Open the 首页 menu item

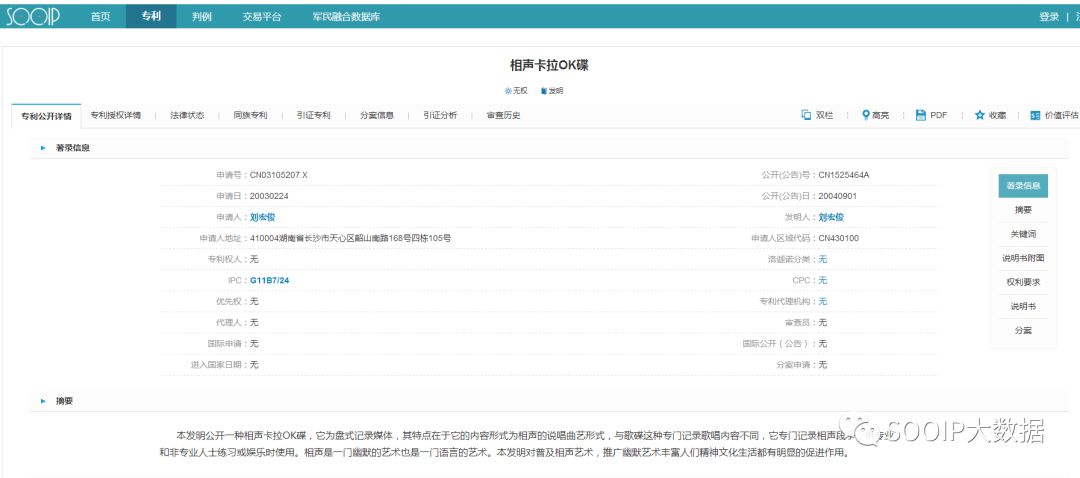(101, 17)
